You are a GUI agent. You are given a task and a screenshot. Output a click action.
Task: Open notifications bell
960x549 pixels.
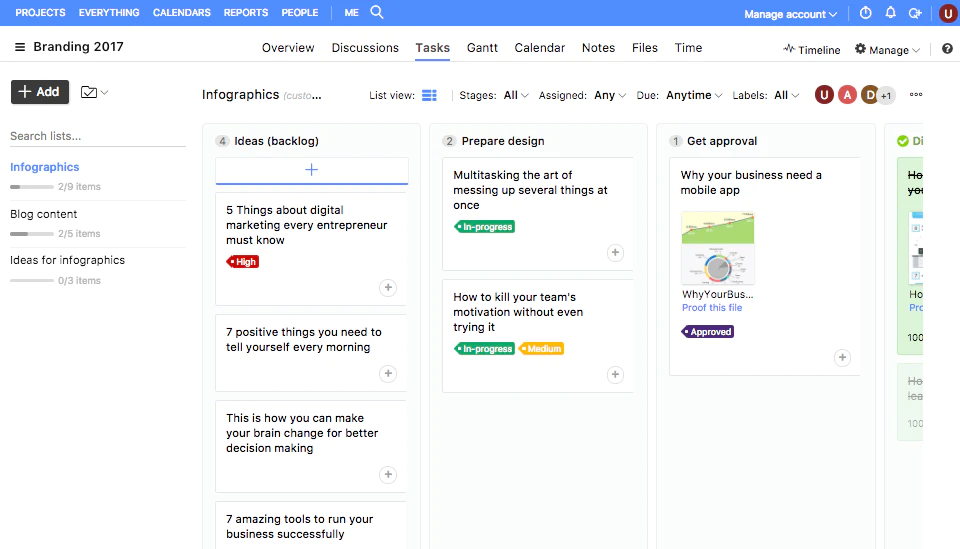click(x=890, y=13)
